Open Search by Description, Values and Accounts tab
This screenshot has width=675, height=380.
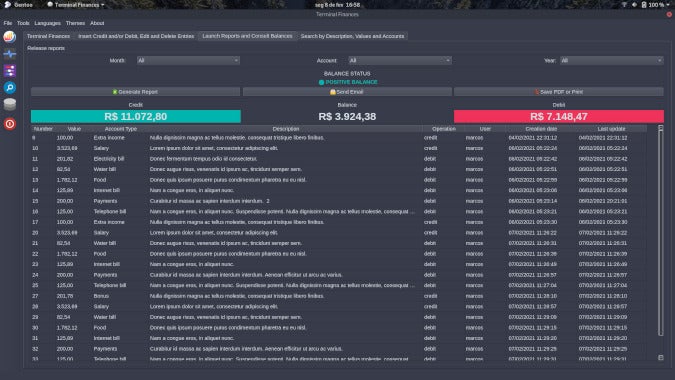click(x=352, y=36)
